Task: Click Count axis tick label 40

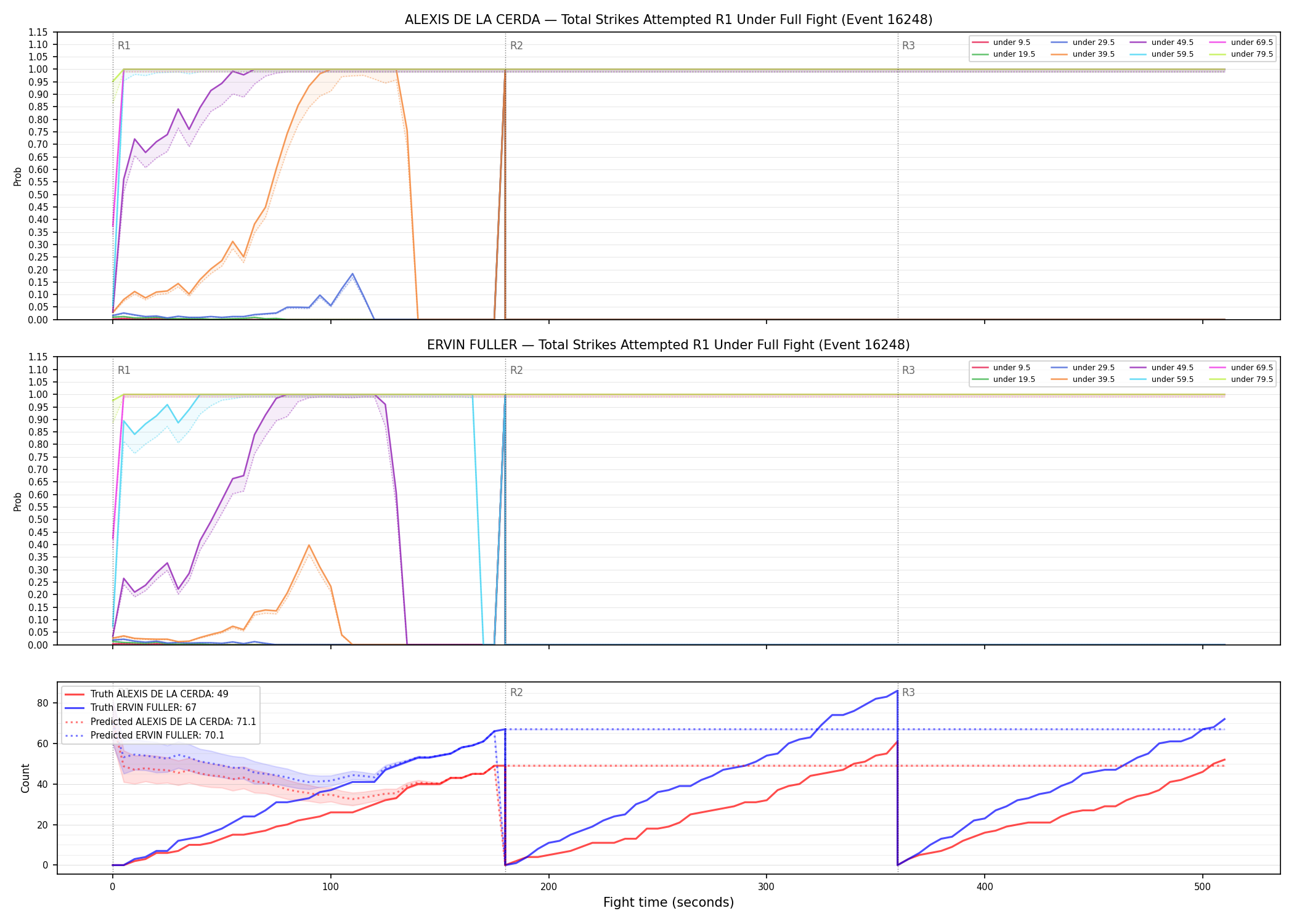Action: pyautogui.click(x=43, y=784)
